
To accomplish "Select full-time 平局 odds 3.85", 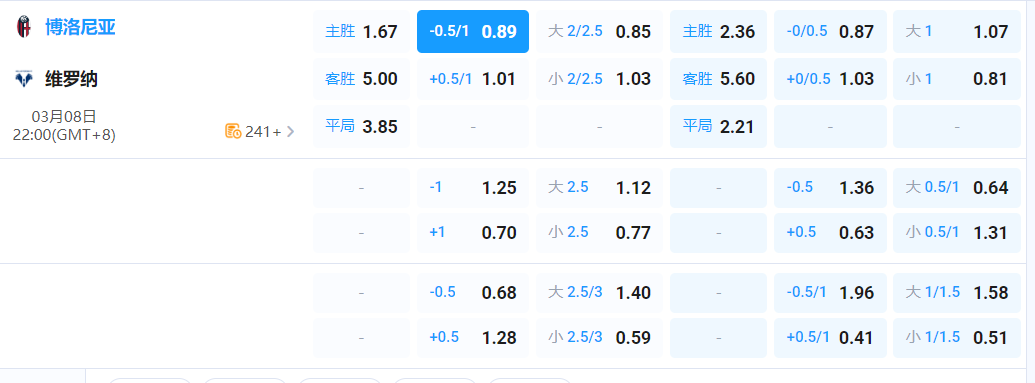I will [361, 126].
